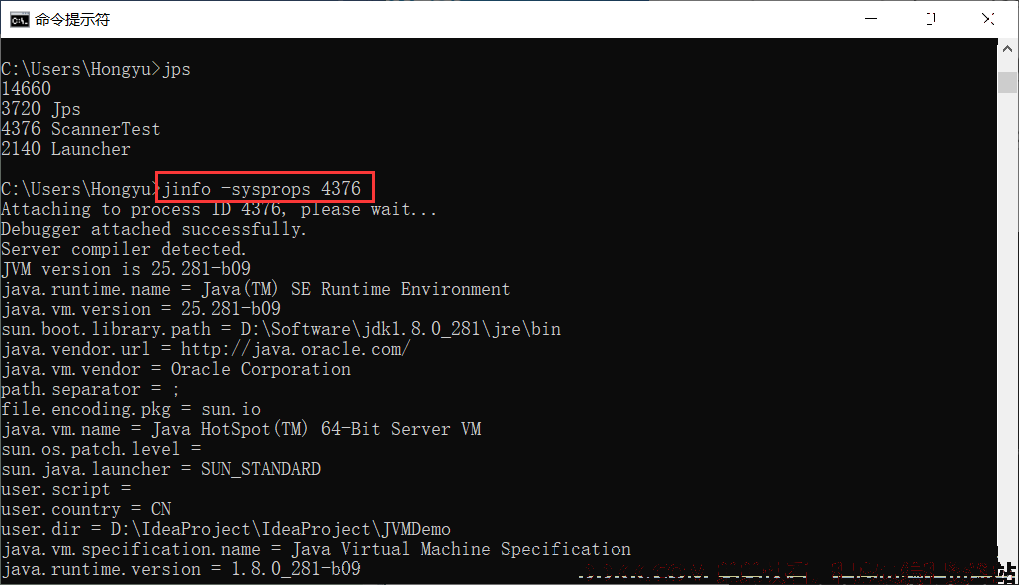Viewport: 1019px width, 585px height.
Task: Click the java.runtime.version line
Action: coord(181,569)
